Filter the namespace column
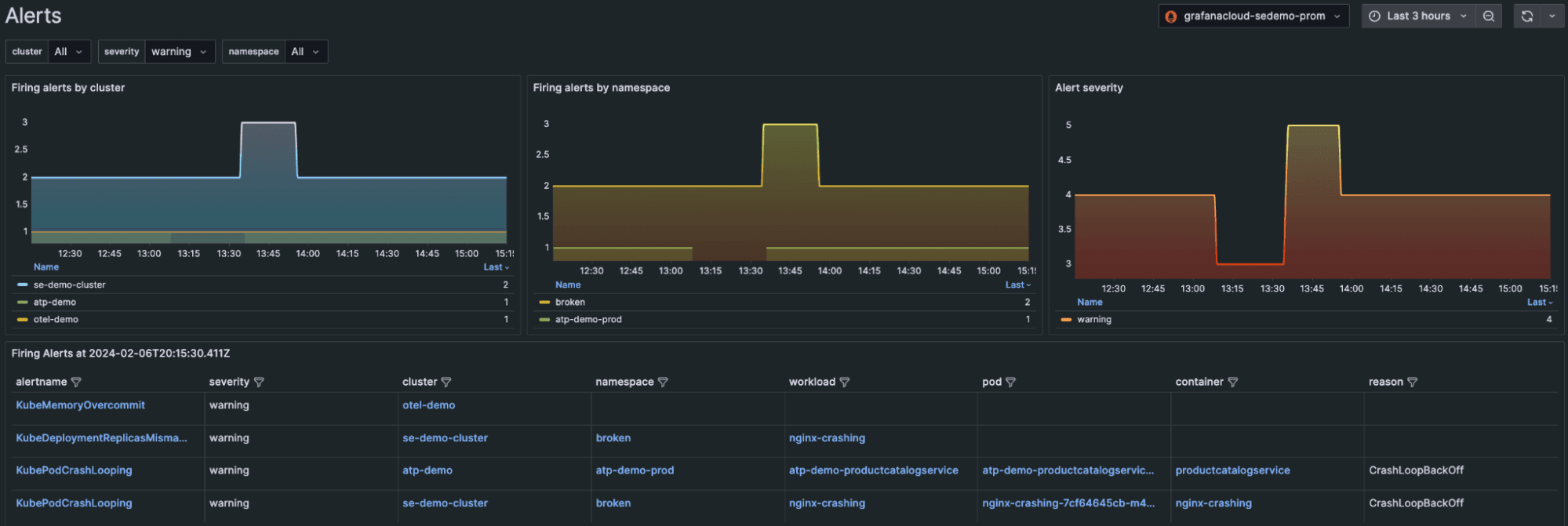Viewport: 1568px width, 526px height. pyautogui.click(x=663, y=383)
